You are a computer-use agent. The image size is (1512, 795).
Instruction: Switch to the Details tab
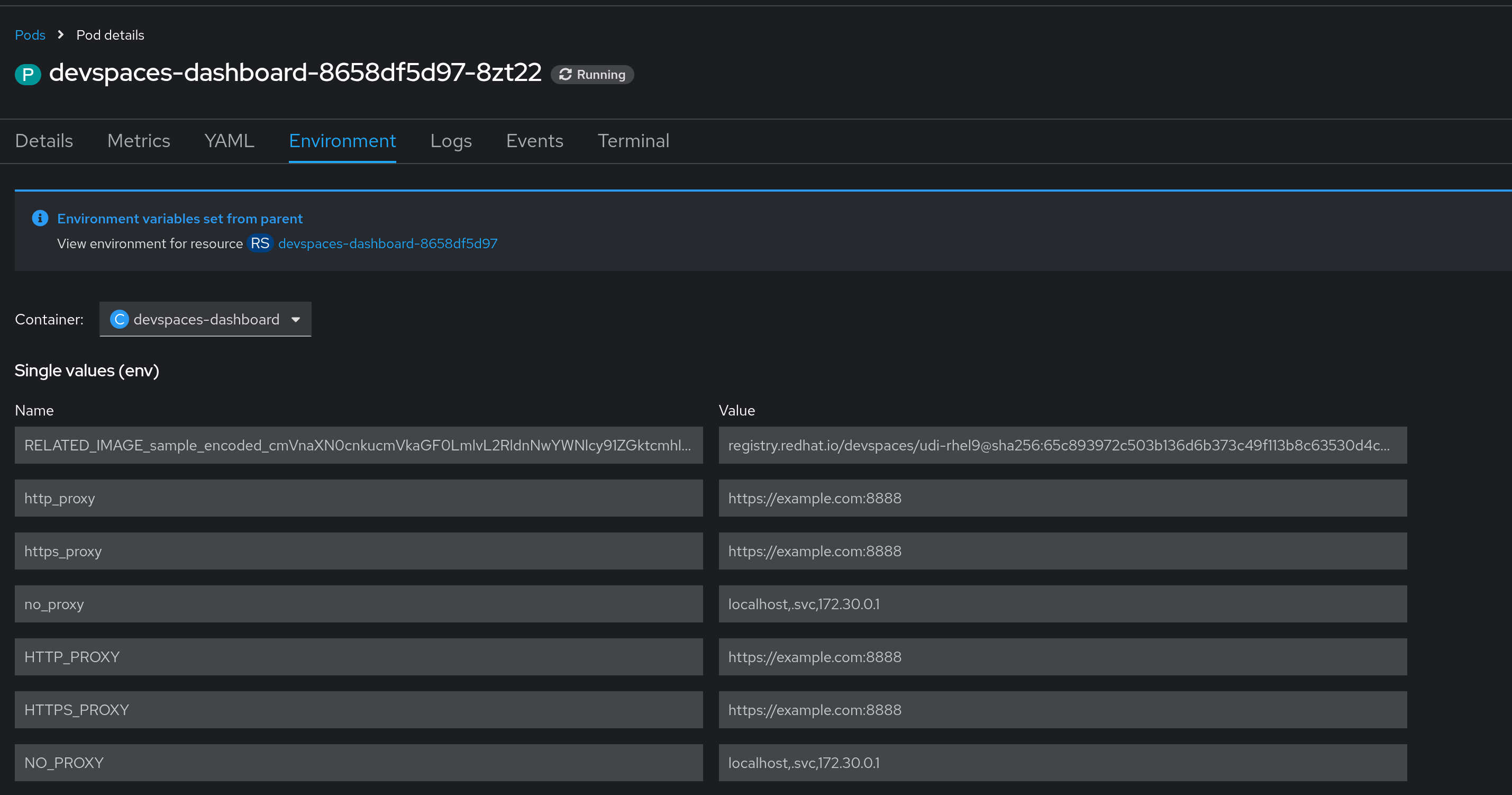click(44, 141)
